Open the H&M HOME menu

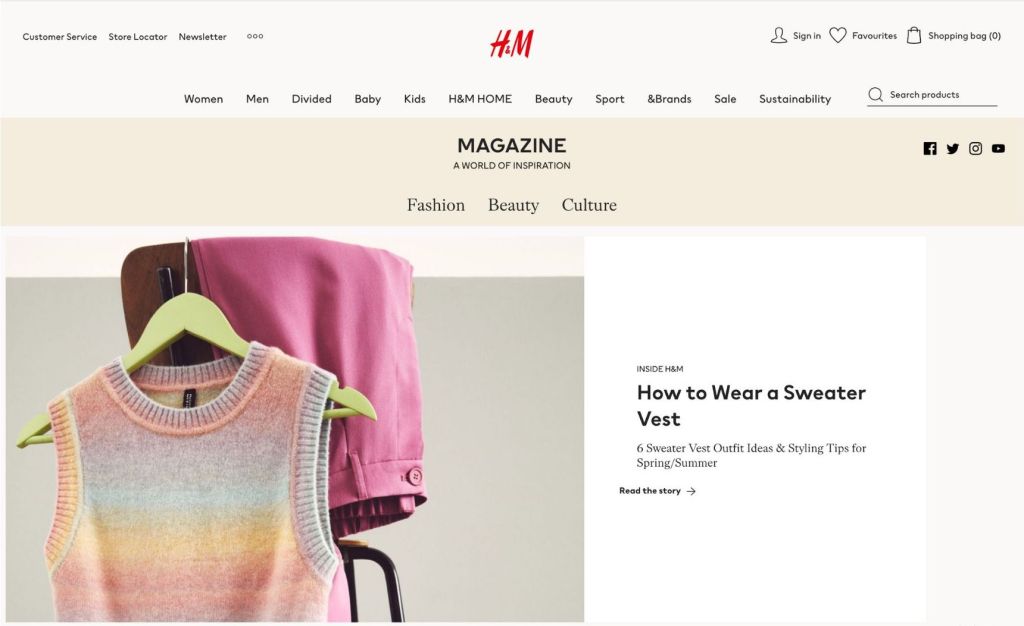(480, 99)
